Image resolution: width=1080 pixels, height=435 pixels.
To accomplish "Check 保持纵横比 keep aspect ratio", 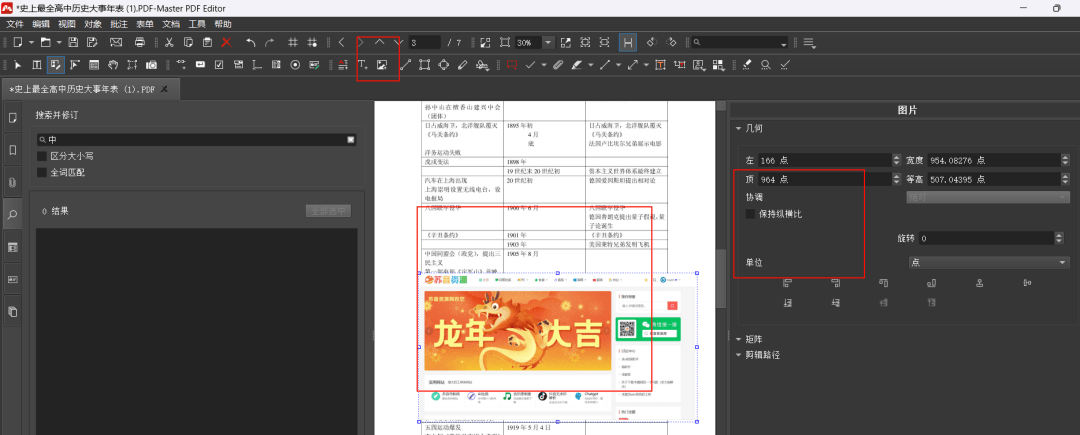I will coord(751,214).
